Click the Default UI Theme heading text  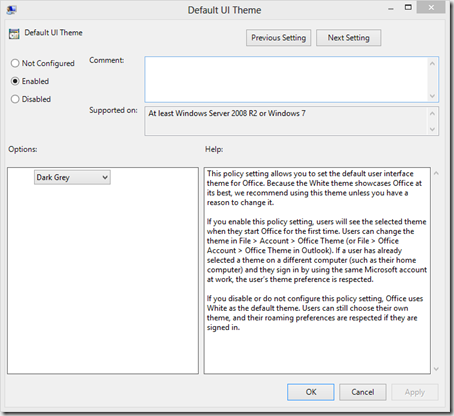pyautogui.click(x=53, y=33)
